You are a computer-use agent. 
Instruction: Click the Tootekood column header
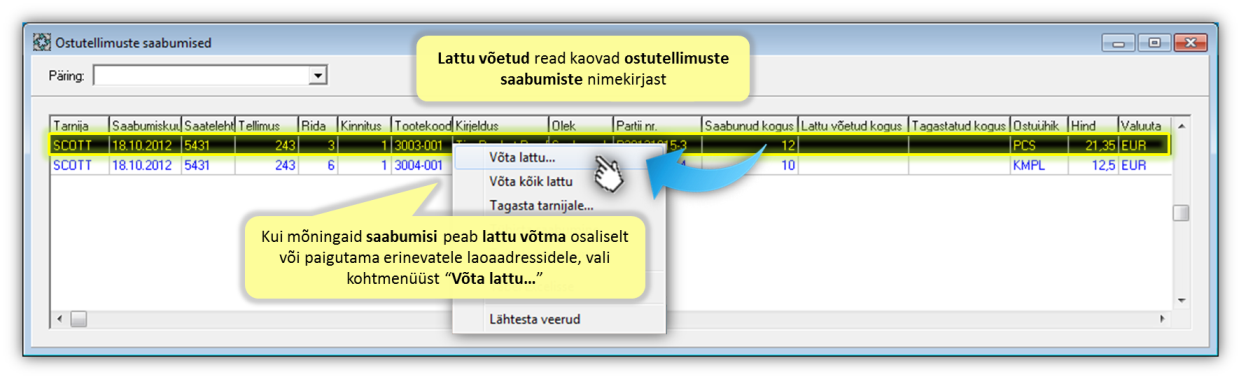(422, 126)
